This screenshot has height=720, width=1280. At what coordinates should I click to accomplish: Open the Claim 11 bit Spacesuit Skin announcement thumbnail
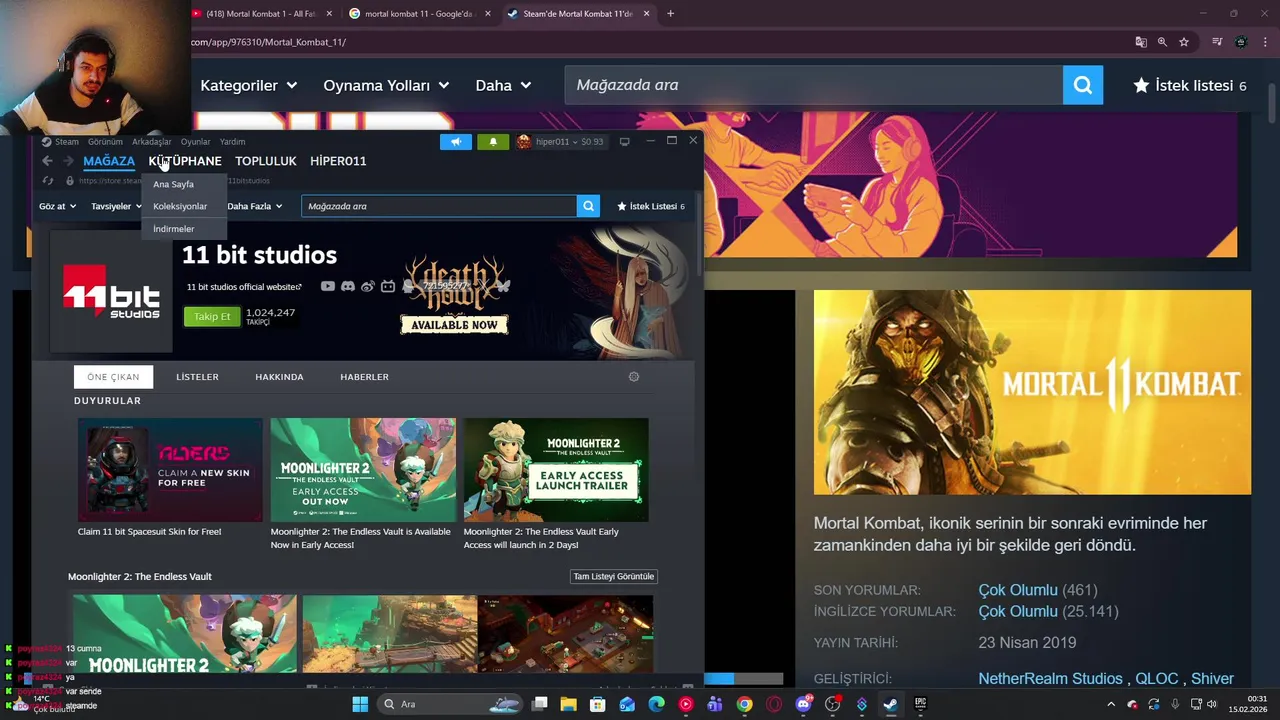171,470
